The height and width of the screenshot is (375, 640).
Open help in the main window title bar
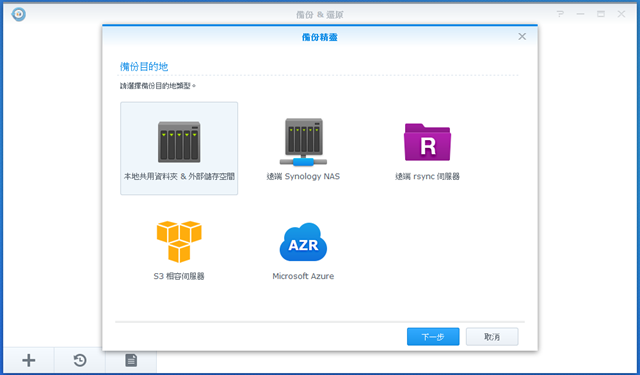click(x=560, y=14)
